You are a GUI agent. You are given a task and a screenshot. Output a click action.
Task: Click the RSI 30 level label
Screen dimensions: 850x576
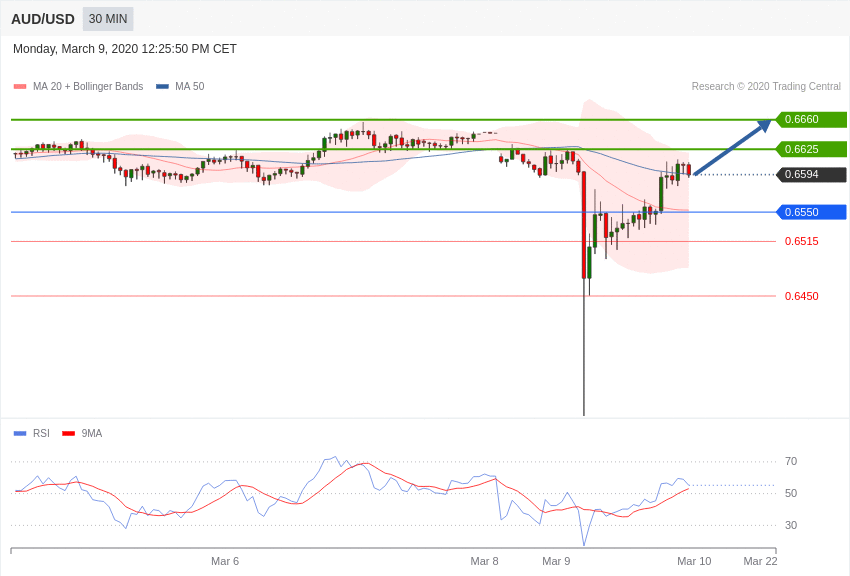pos(791,525)
